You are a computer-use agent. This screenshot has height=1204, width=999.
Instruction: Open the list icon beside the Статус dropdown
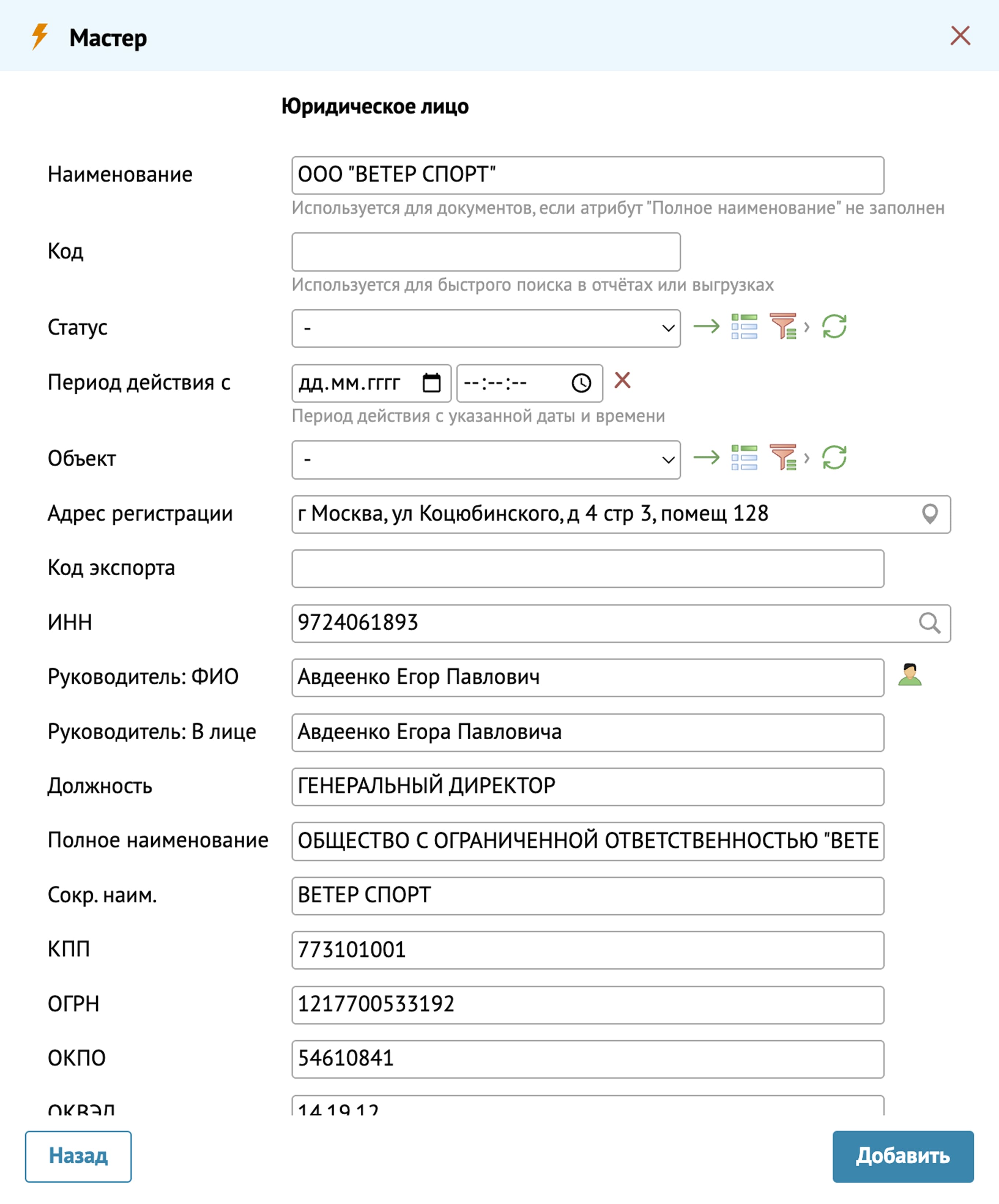[x=744, y=327]
